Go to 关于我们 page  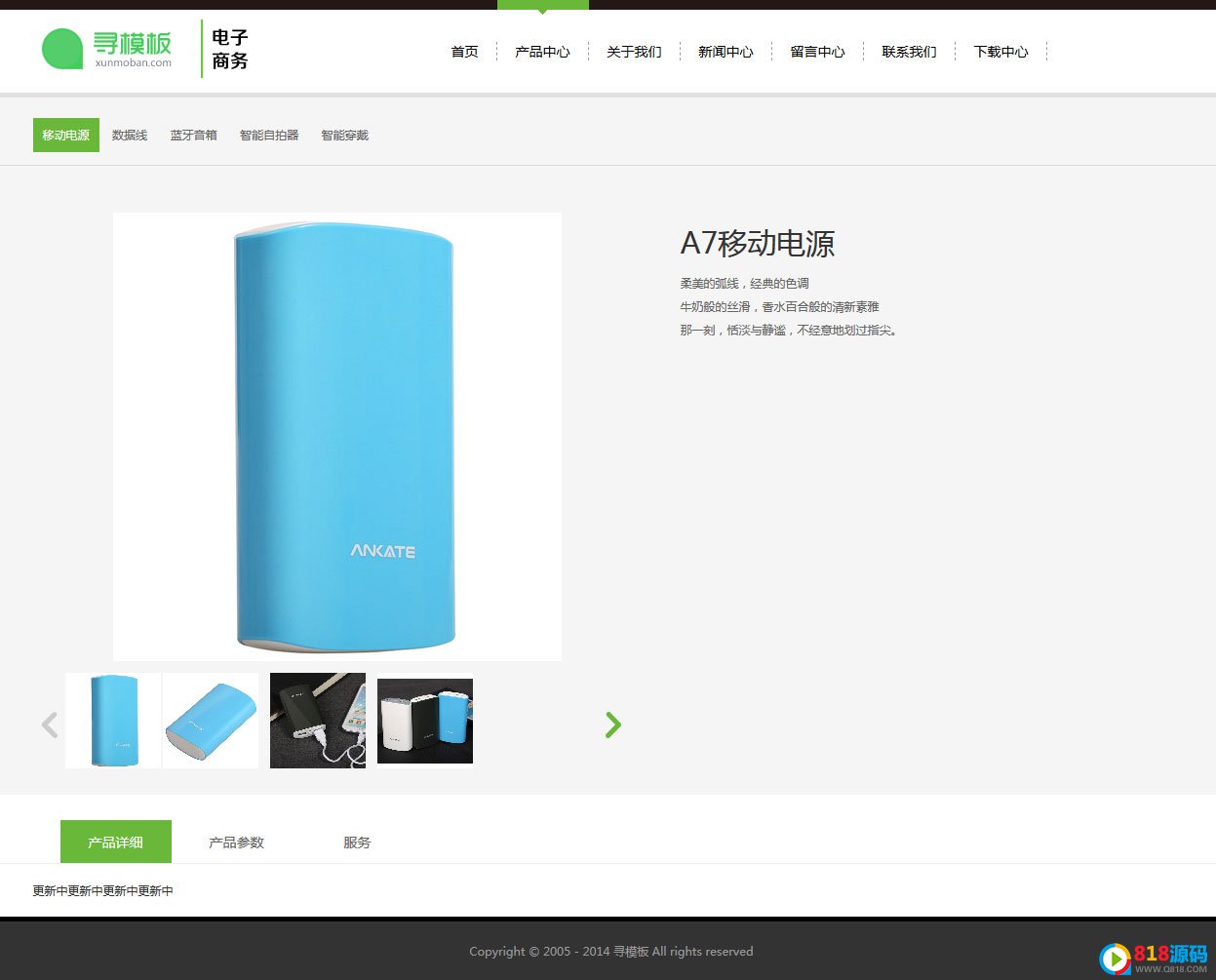[635, 52]
